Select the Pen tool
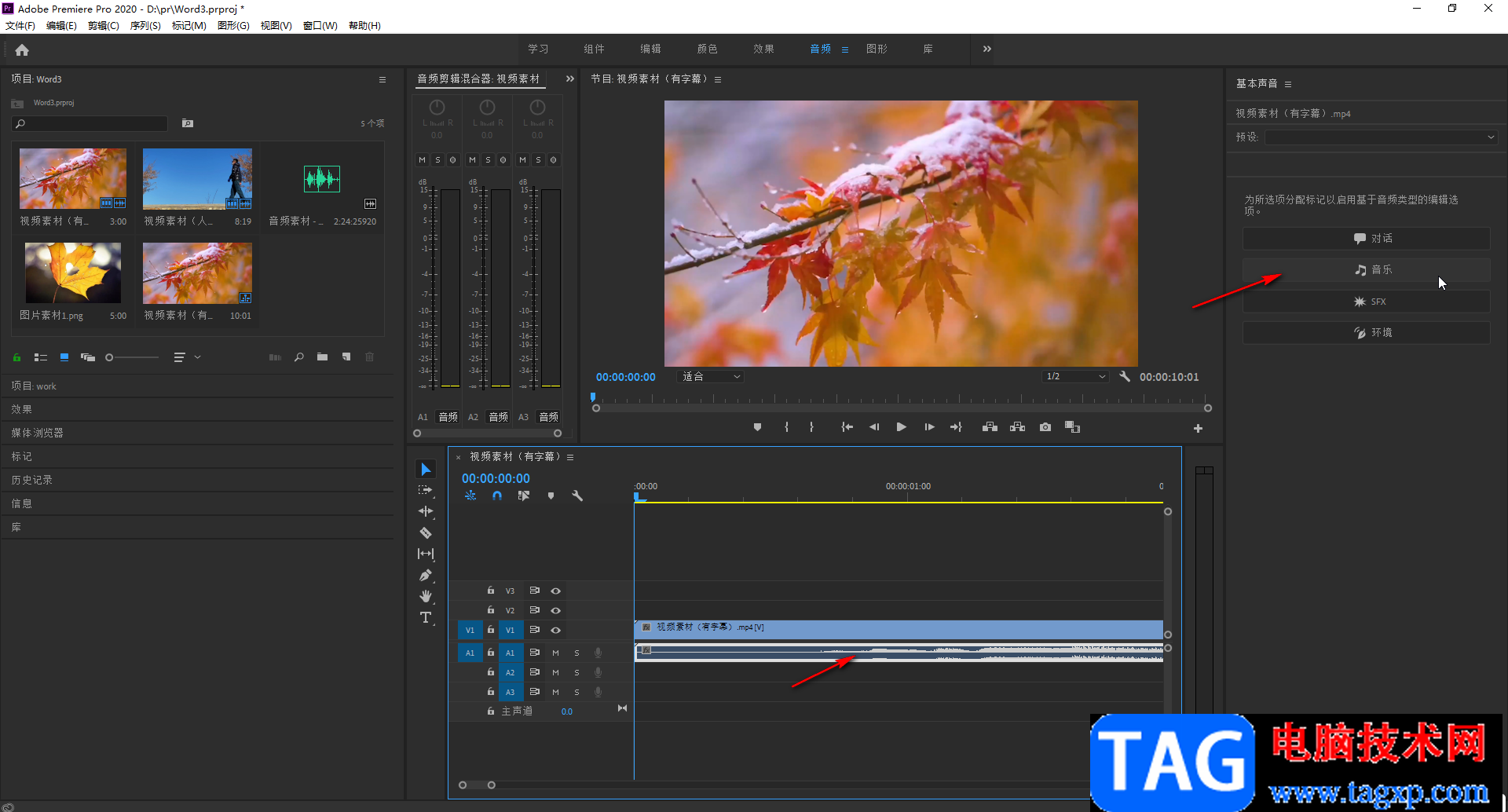Screen dimensions: 1508x812 pos(426,575)
